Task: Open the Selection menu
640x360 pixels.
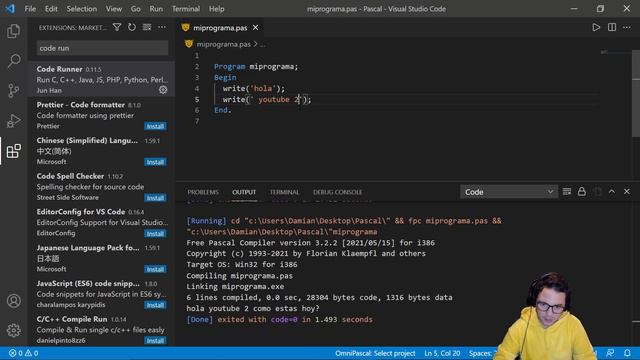Action: [82, 9]
